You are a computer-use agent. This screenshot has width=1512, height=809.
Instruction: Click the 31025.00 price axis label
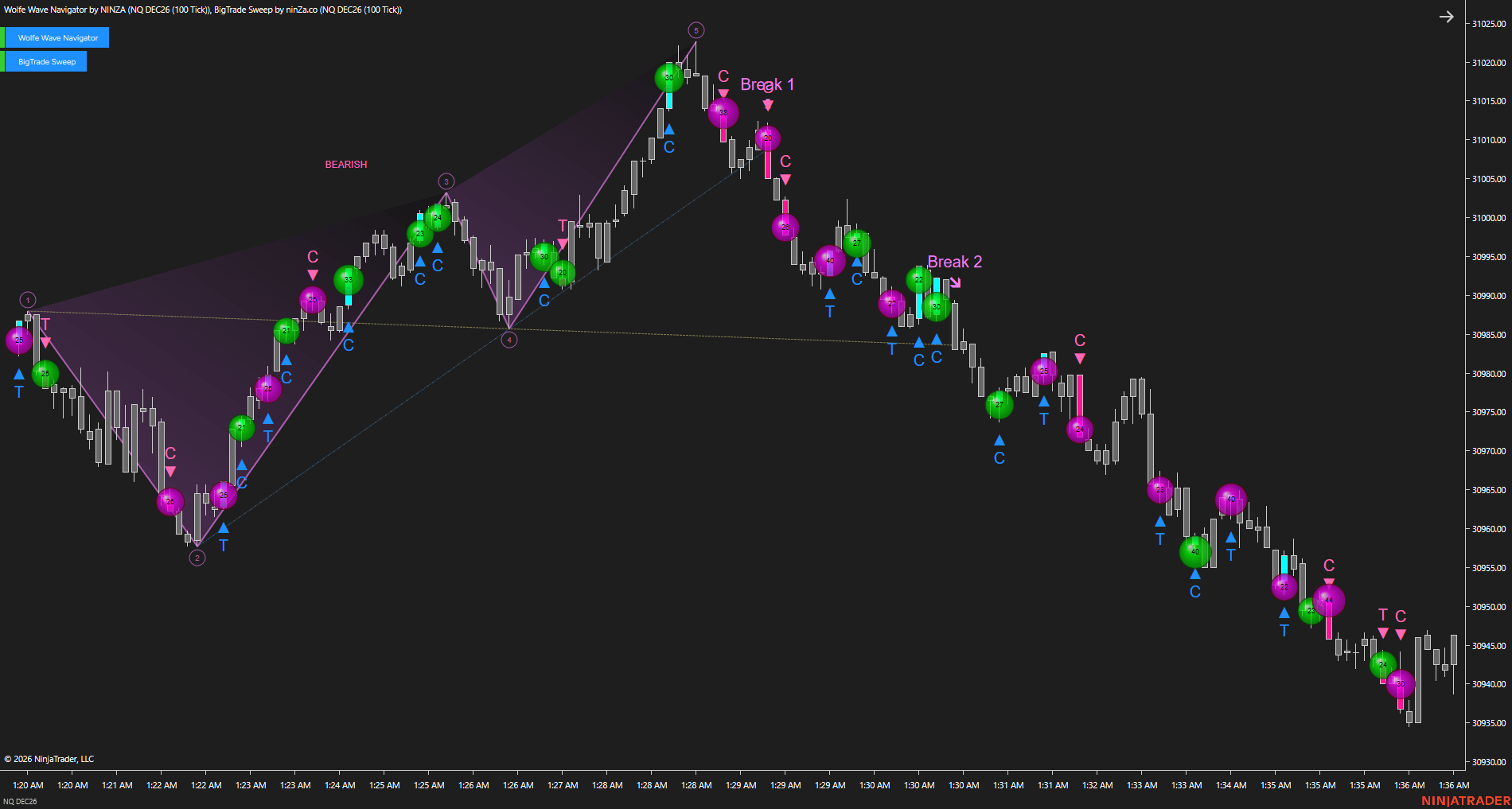[x=1488, y=24]
